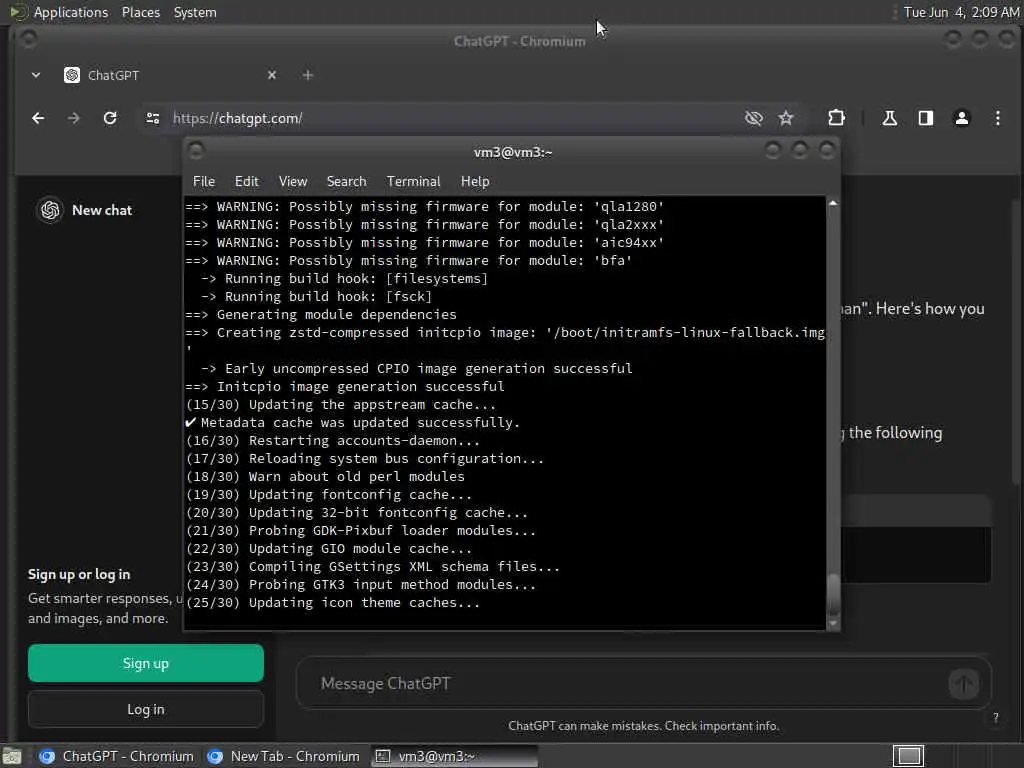Open the help question mark icon
Image resolution: width=1024 pixels, height=768 pixels.
[996, 718]
